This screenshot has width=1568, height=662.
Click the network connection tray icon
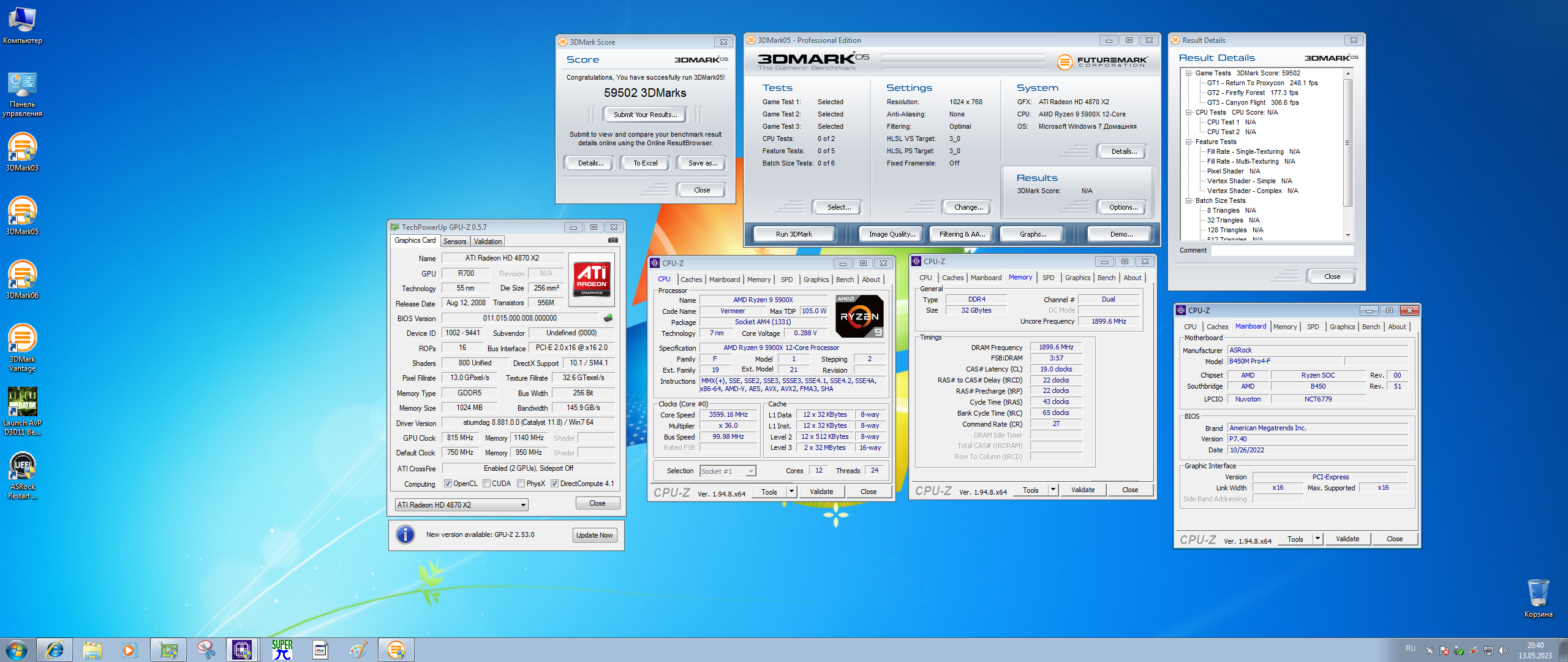(1488, 650)
